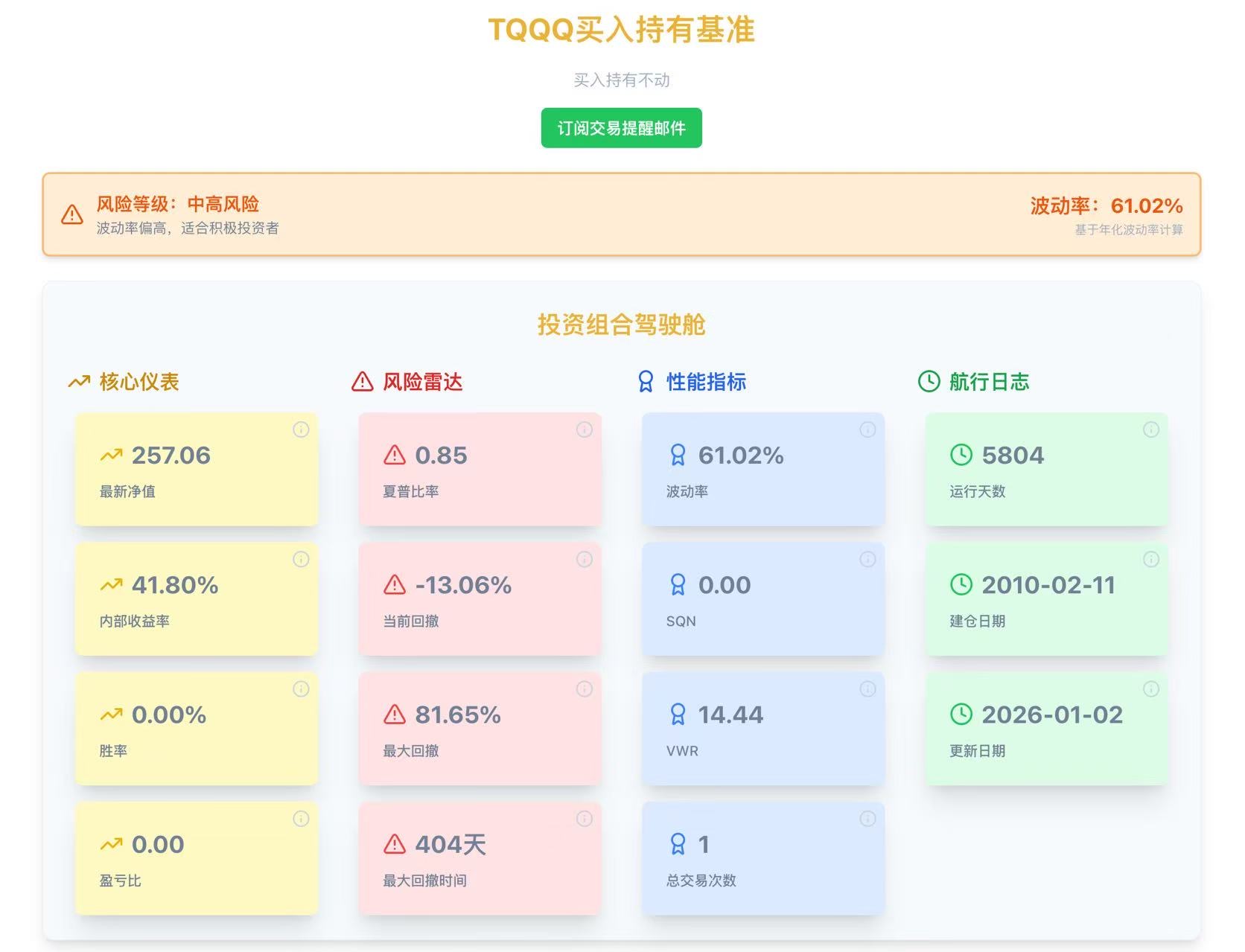The width and height of the screenshot is (1245, 952).
Task: Click the 航行日志 section heading
Action: [x=989, y=382]
